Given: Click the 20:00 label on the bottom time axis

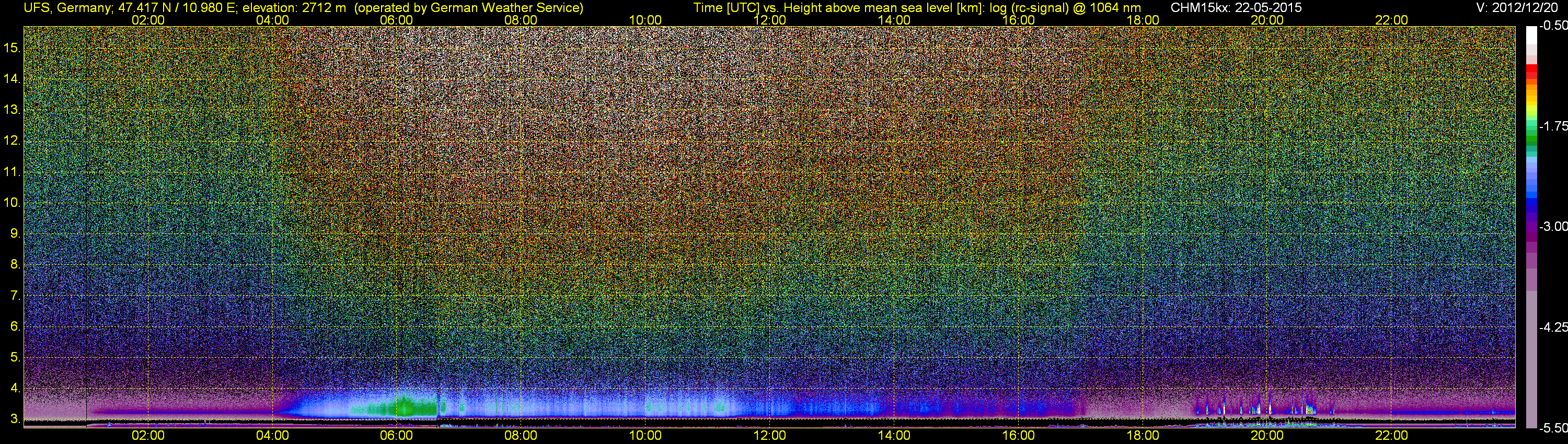Looking at the screenshot, I should pyautogui.click(x=1267, y=436).
